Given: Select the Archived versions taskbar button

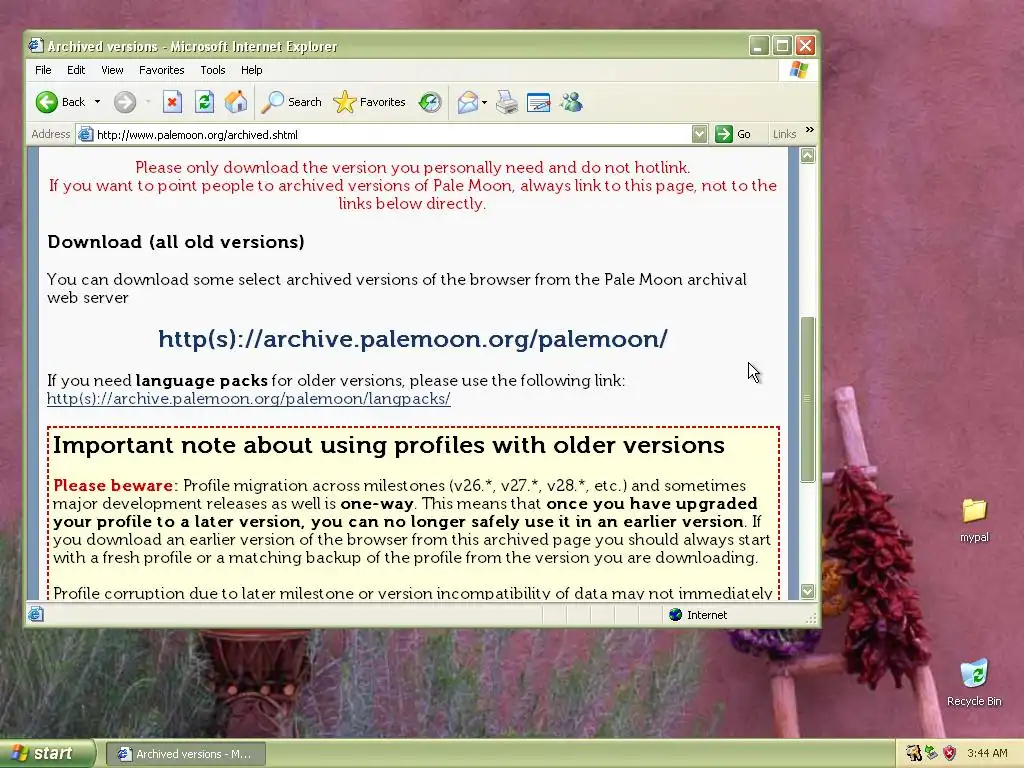Looking at the screenshot, I should click(x=185, y=754).
